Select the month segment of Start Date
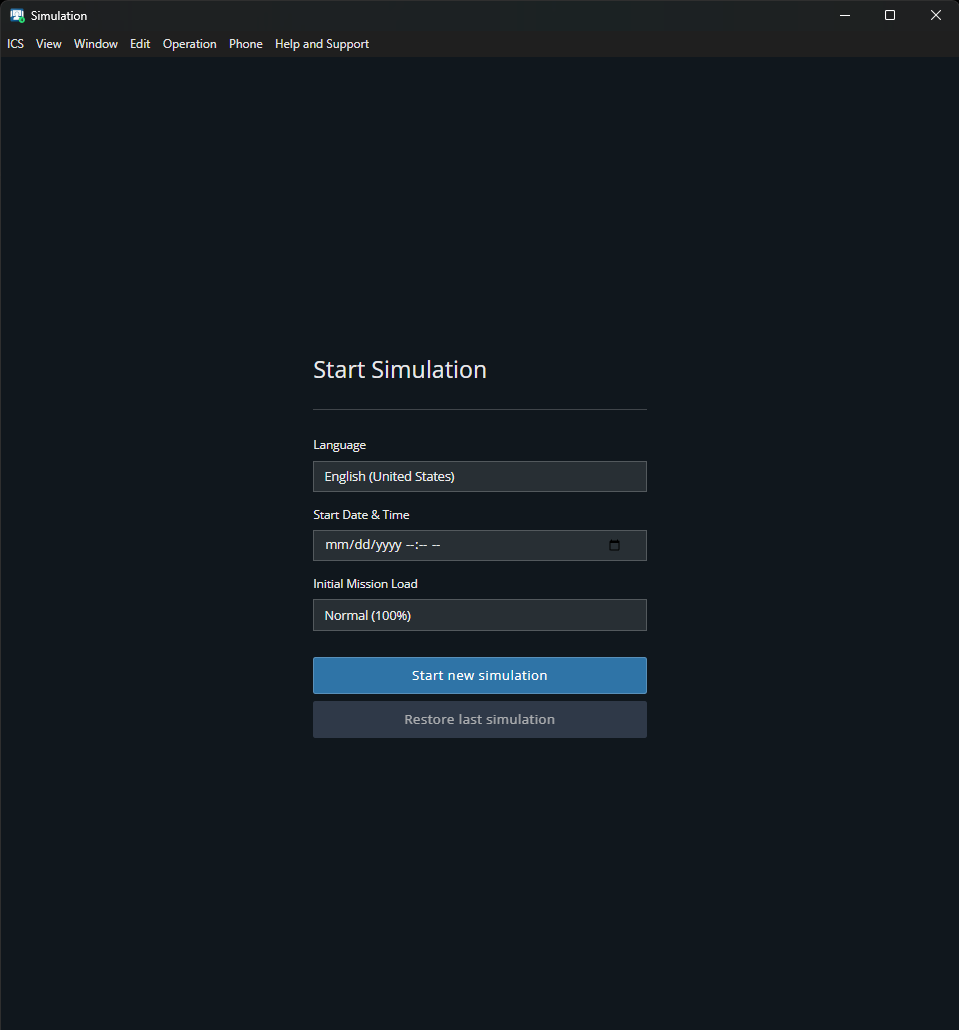Viewport: 959px width, 1030px height. tap(334, 546)
